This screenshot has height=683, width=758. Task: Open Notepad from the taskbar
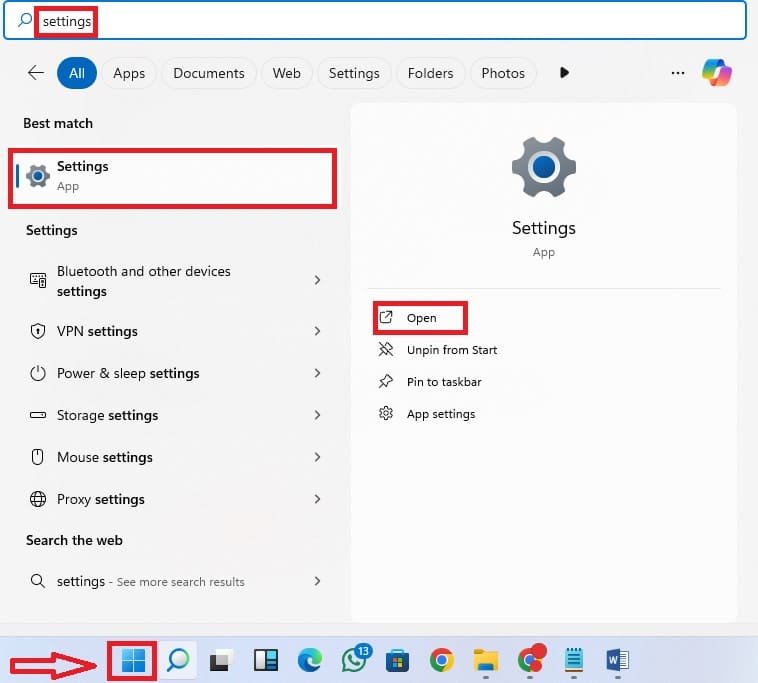[574, 660]
